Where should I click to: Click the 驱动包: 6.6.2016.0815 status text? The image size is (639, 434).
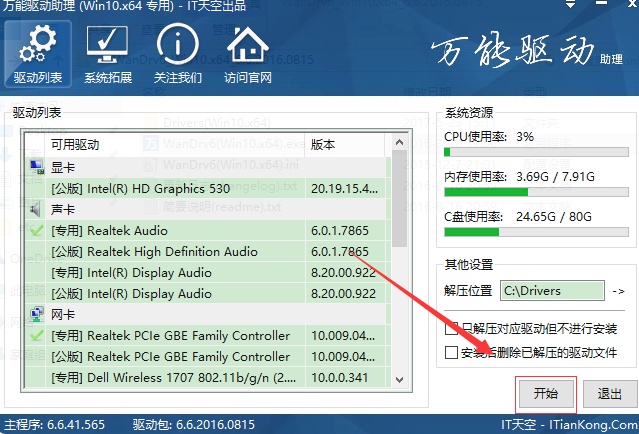(x=194, y=425)
